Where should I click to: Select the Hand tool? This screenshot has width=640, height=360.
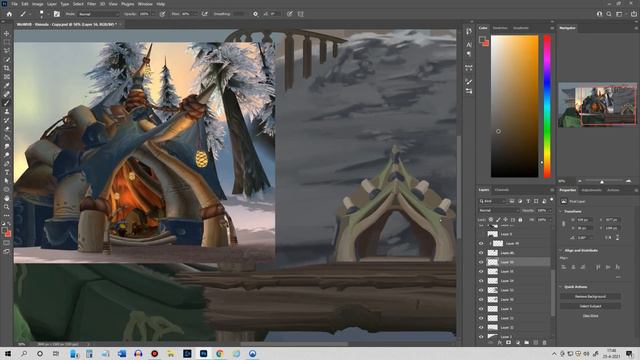click(x=7, y=198)
